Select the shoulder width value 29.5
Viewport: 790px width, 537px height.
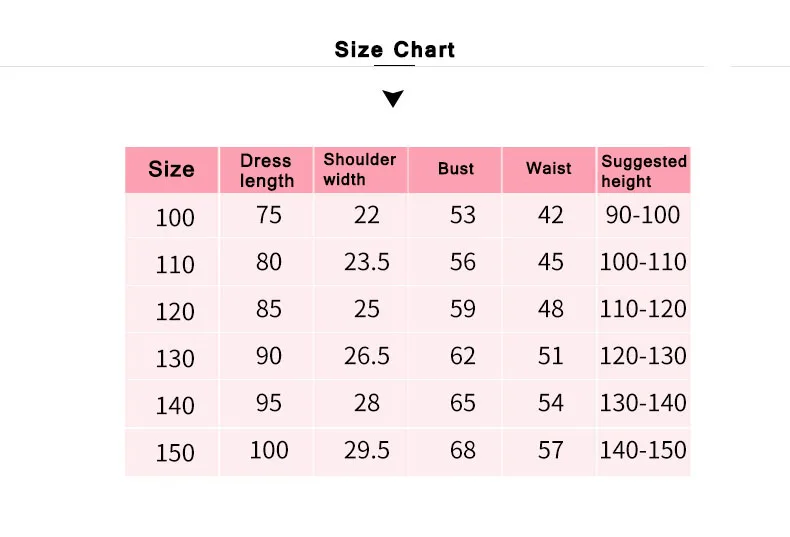(x=367, y=450)
